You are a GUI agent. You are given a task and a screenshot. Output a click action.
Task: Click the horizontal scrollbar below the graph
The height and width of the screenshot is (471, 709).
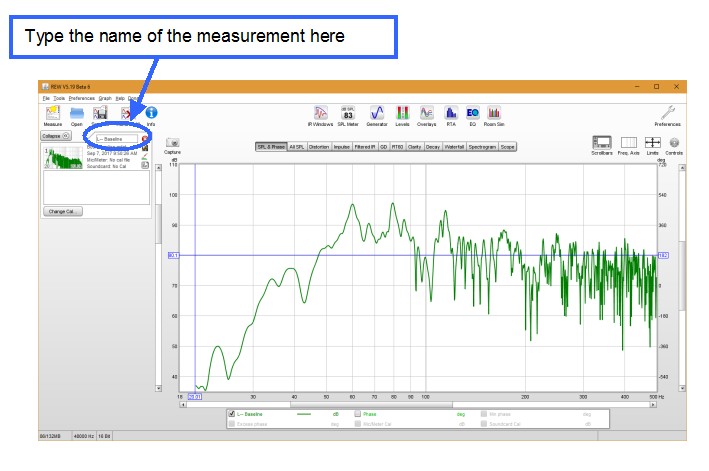click(x=420, y=403)
